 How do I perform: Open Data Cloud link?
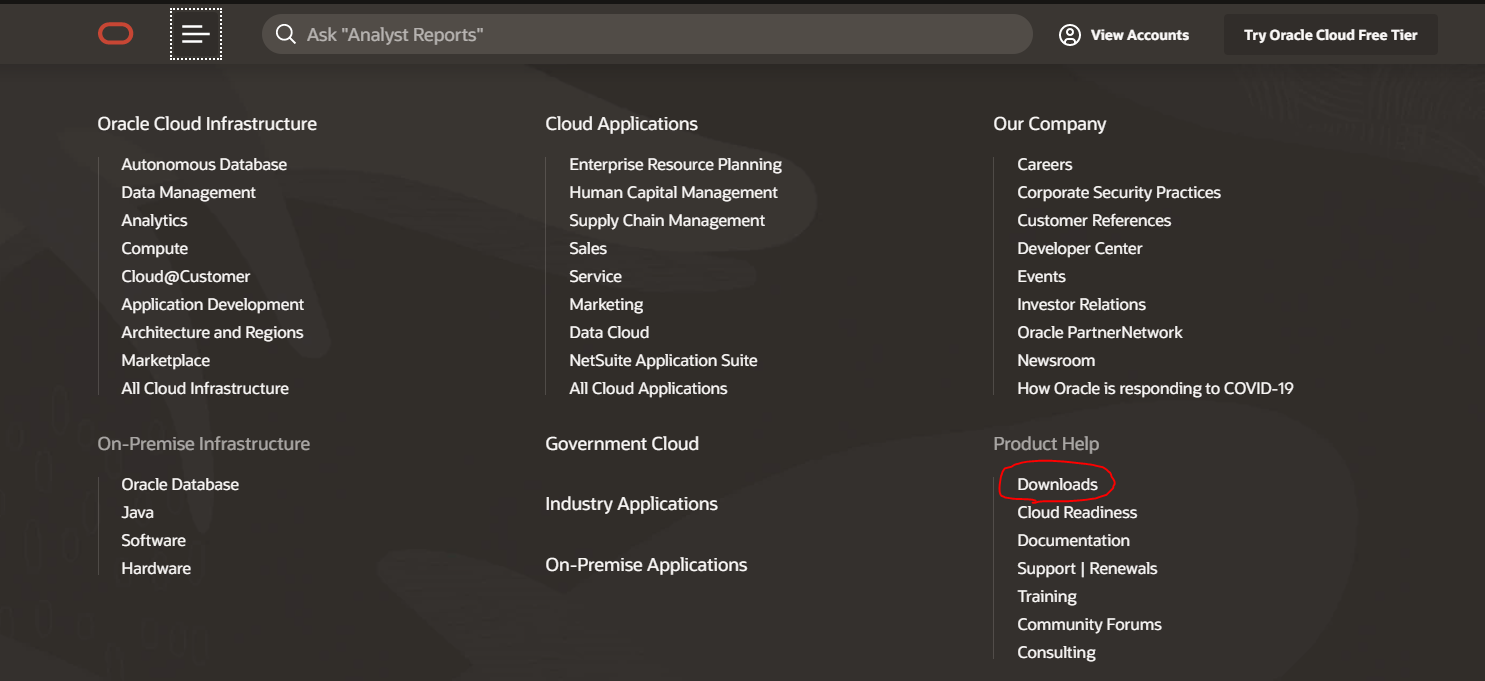click(609, 332)
